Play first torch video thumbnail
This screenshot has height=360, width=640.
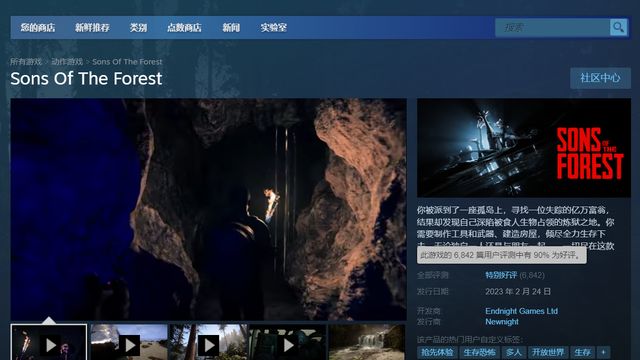tap(49, 342)
